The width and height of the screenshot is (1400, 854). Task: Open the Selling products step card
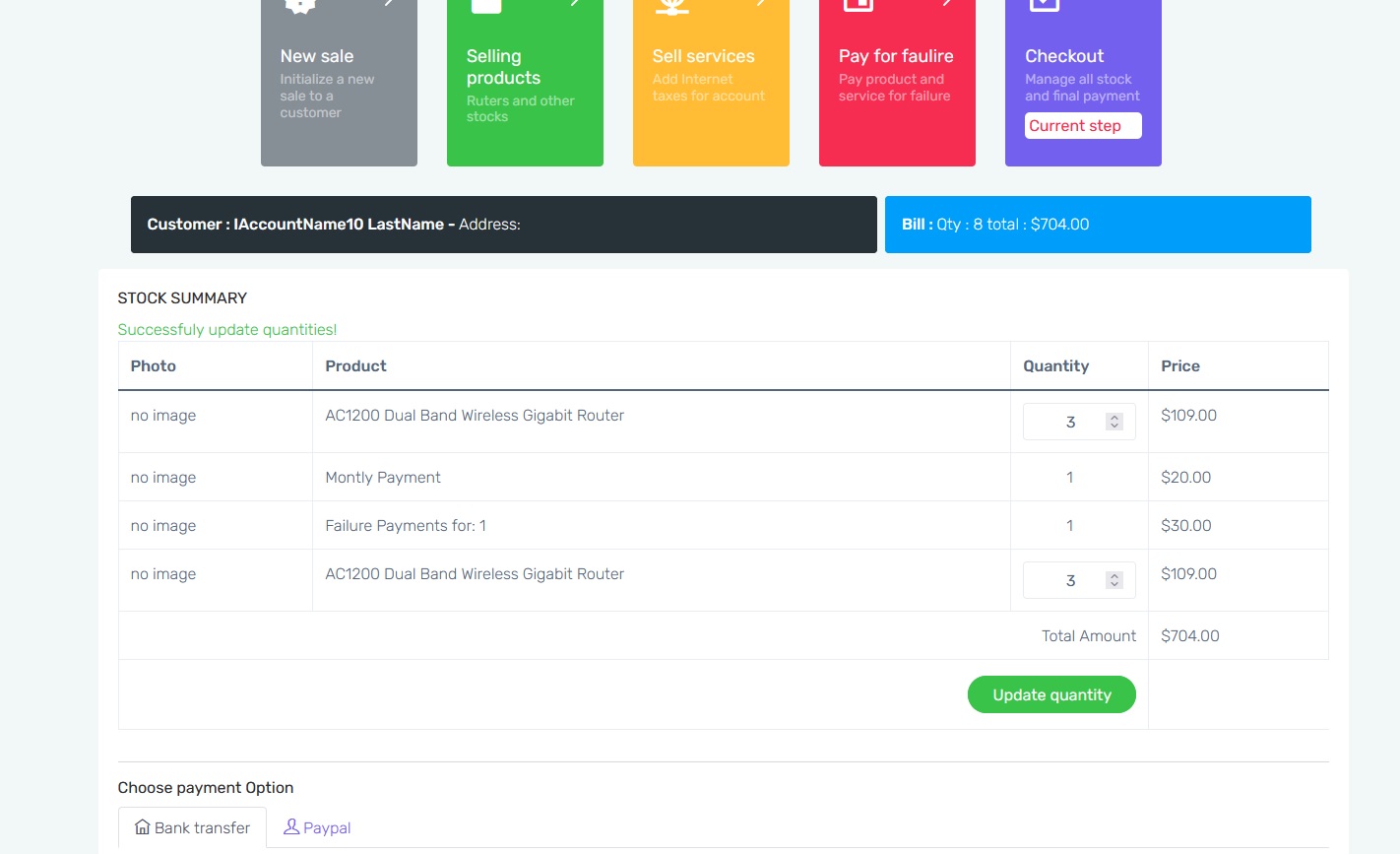525,83
